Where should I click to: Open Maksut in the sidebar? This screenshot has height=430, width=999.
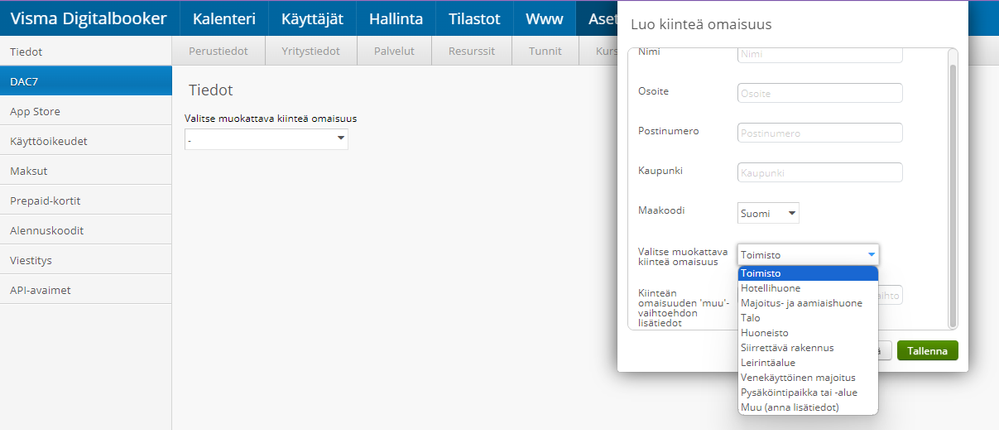[86, 171]
